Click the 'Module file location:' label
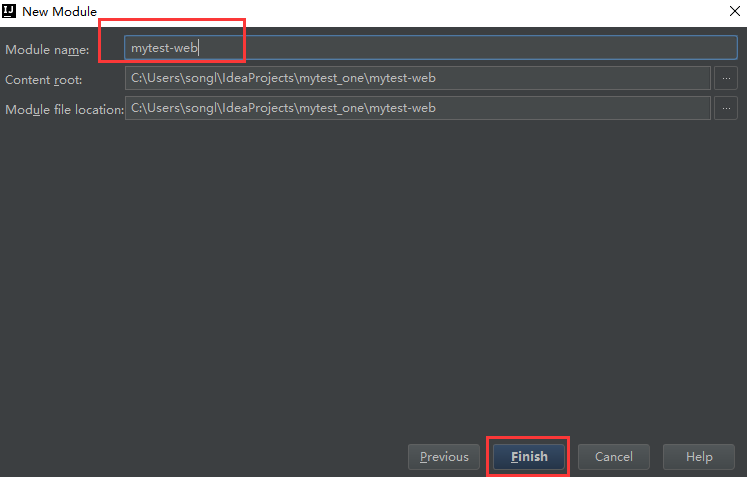 click(64, 110)
